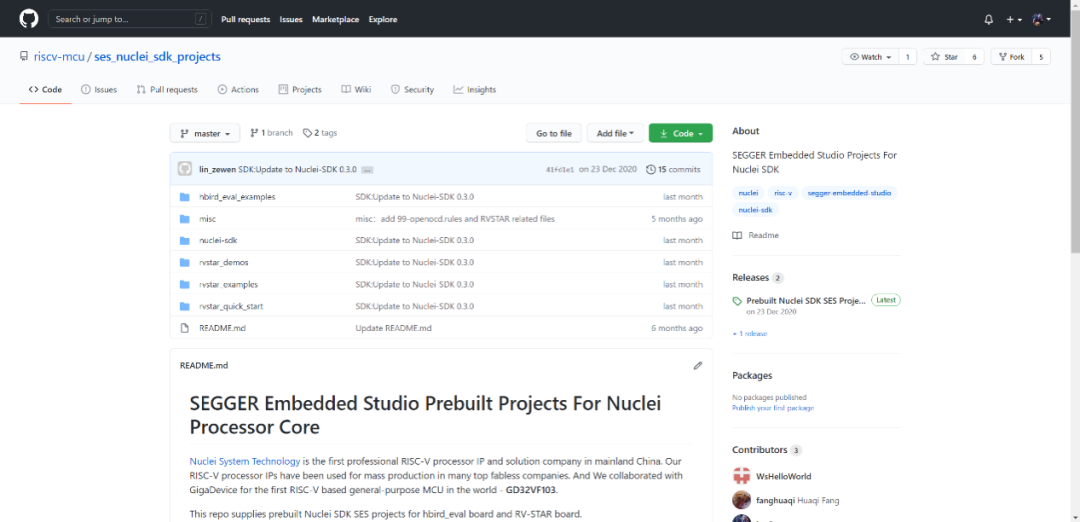The width and height of the screenshot is (1080, 522).
Task: Open the Pull requests tab
Action: 167,90
